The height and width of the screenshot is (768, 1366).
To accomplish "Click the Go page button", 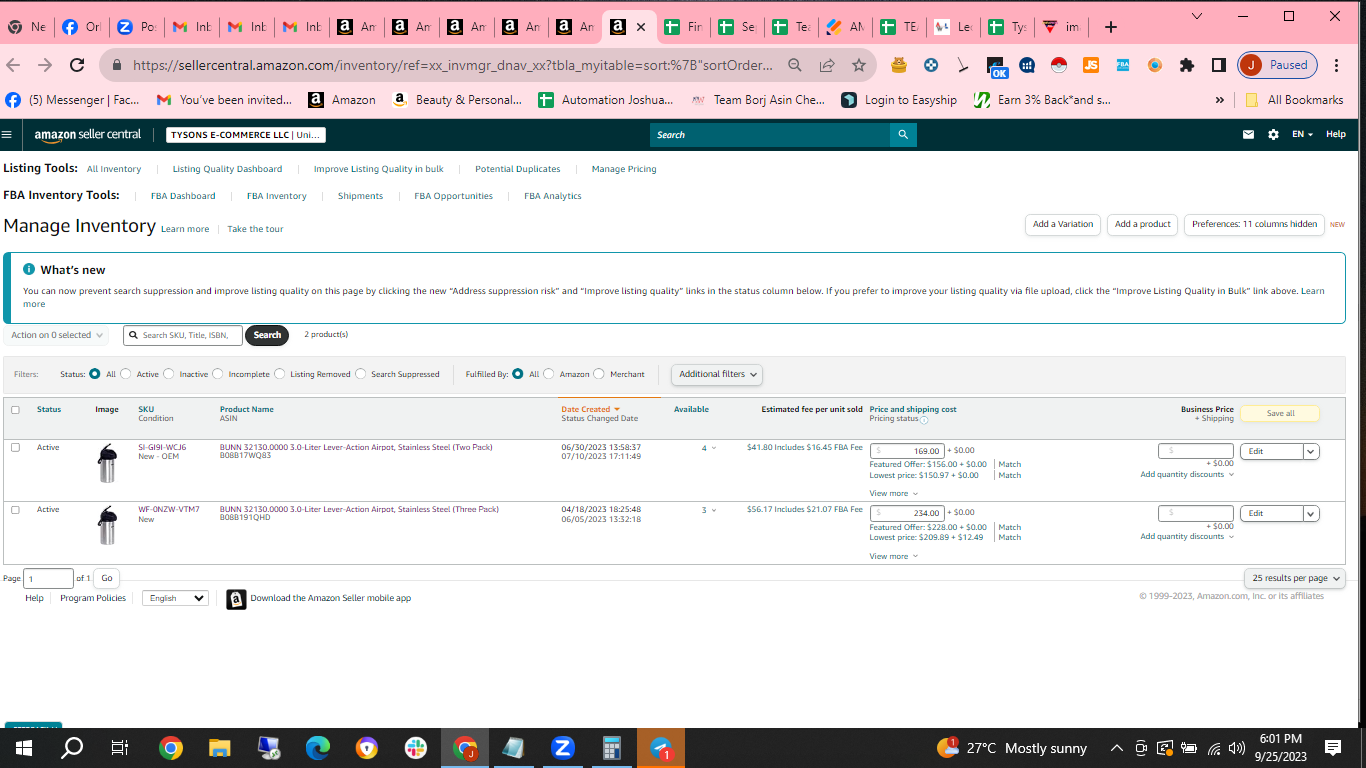I will pos(107,578).
